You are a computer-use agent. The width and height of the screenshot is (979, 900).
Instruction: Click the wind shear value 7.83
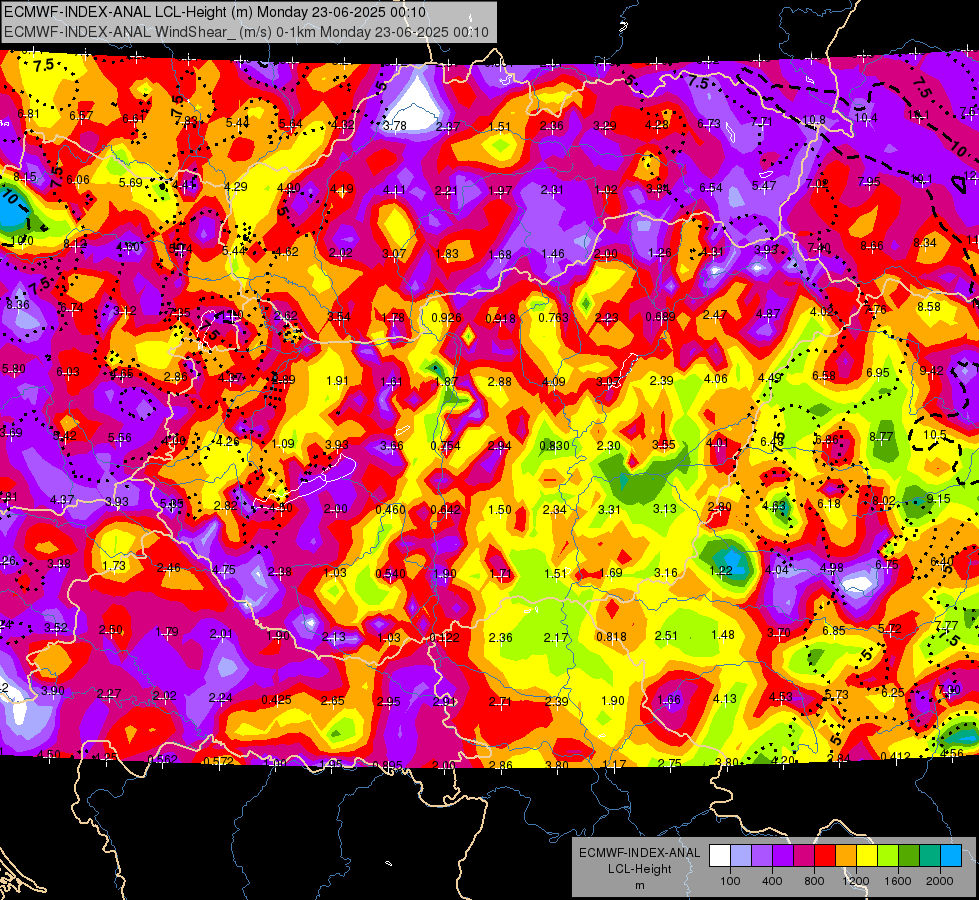186,121
